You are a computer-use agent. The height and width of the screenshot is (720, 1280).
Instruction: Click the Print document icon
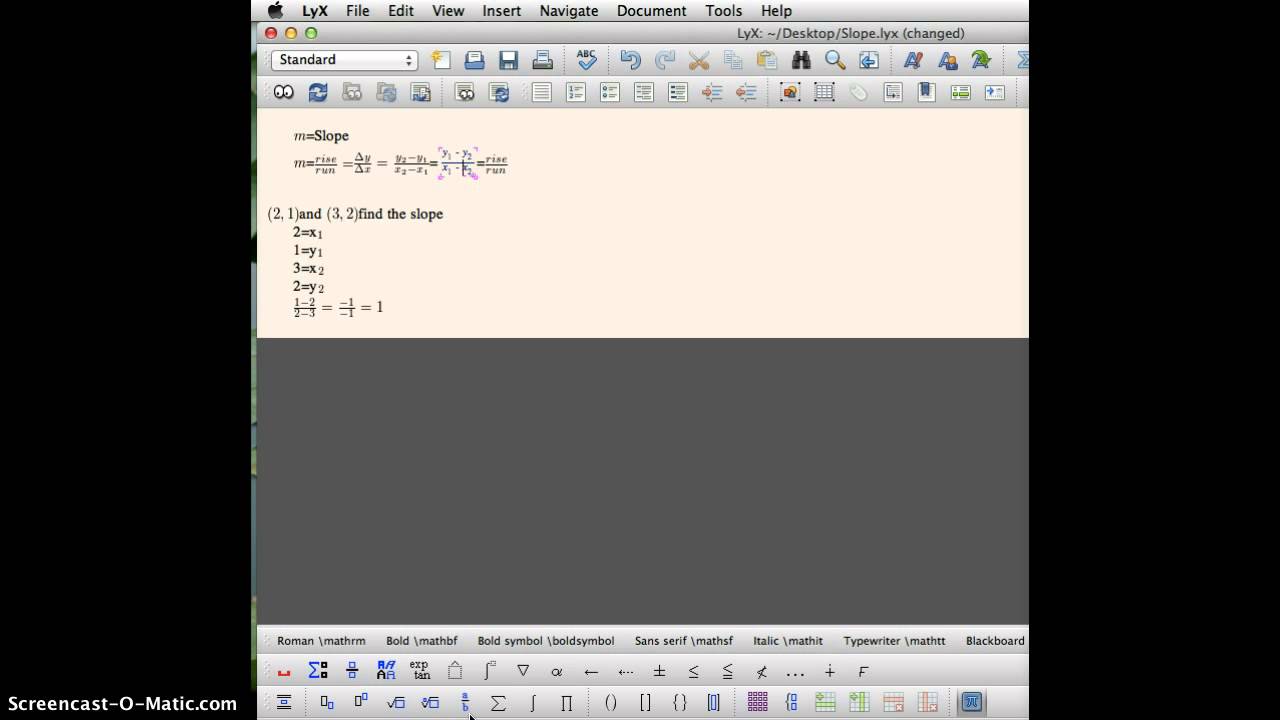[543, 60]
